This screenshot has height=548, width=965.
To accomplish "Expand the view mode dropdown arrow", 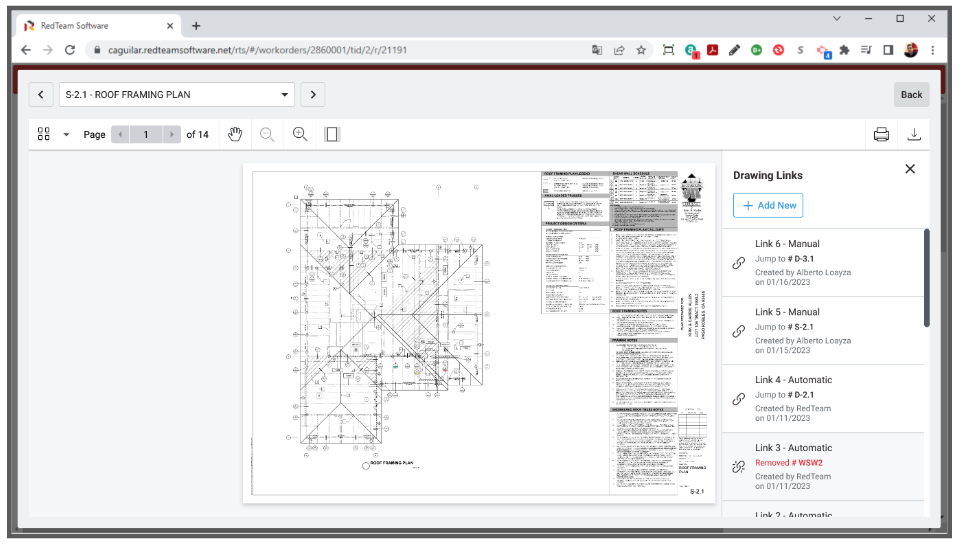I will 66,134.
